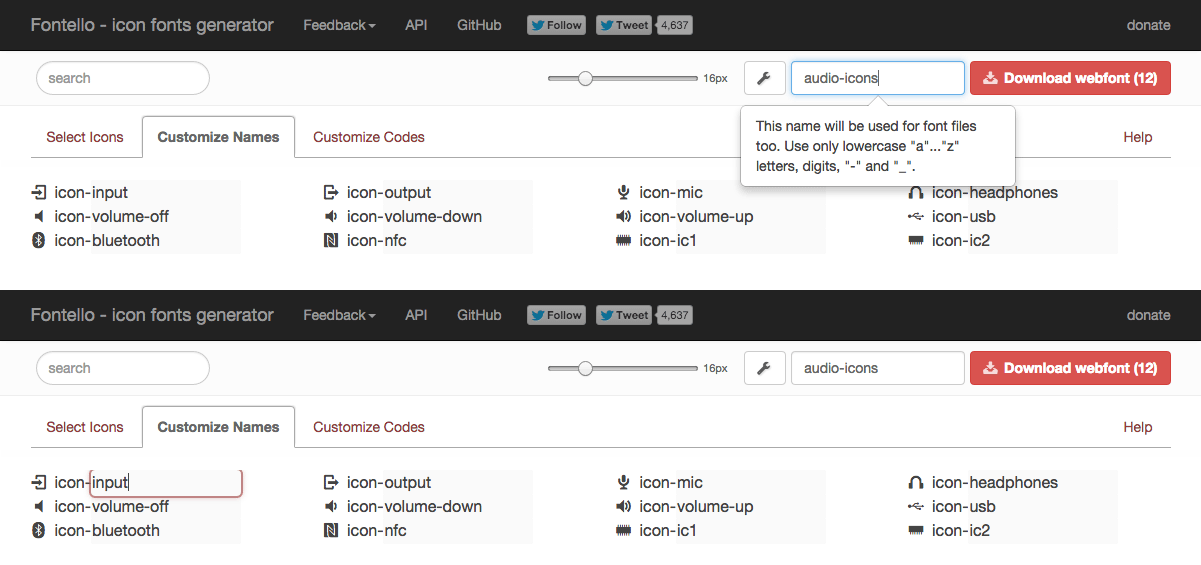Open the GitHub link in upper navbar
The height and width of the screenshot is (565, 1201).
(479, 25)
